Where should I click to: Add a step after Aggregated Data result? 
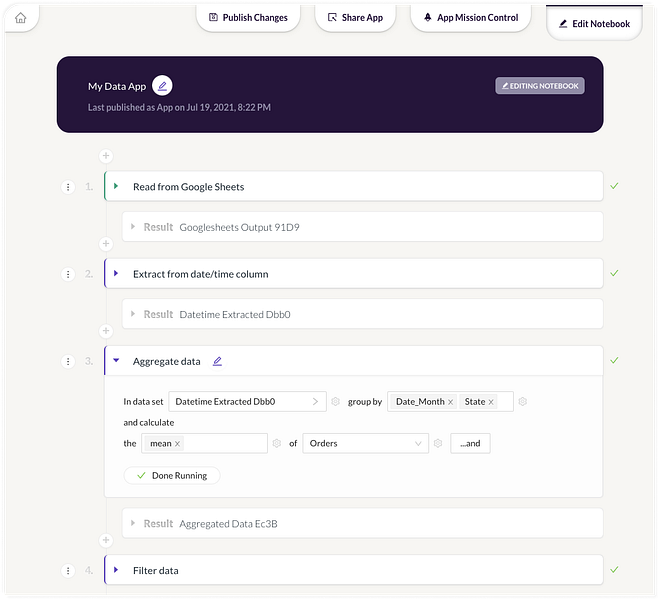pyautogui.click(x=106, y=540)
